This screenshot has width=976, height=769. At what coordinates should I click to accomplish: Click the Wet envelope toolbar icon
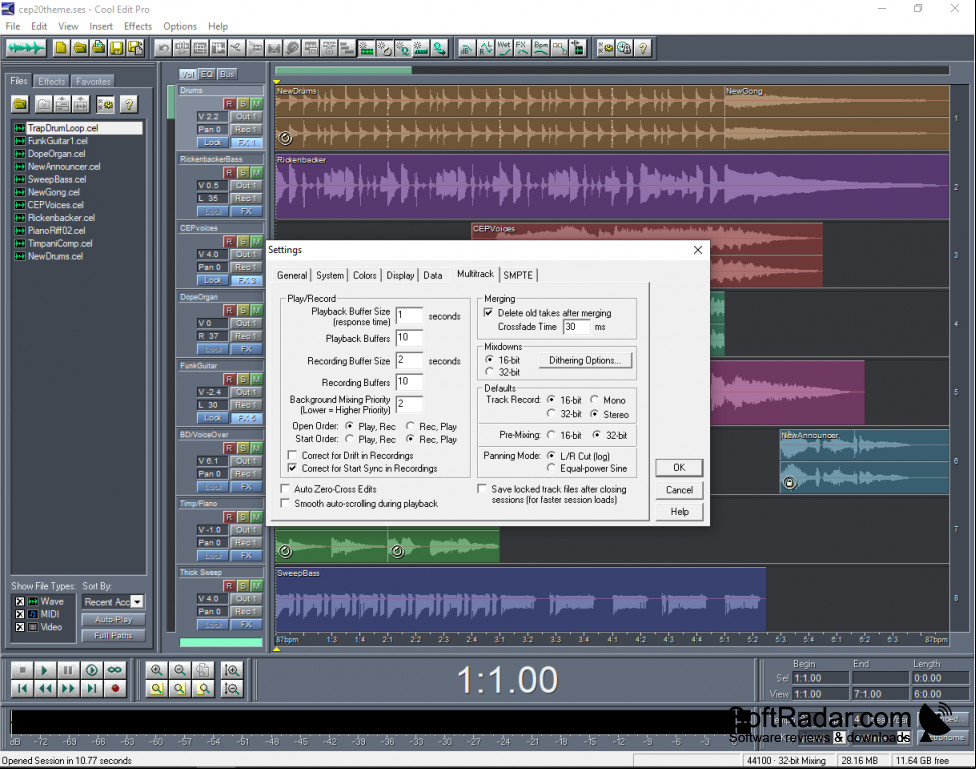[504, 48]
